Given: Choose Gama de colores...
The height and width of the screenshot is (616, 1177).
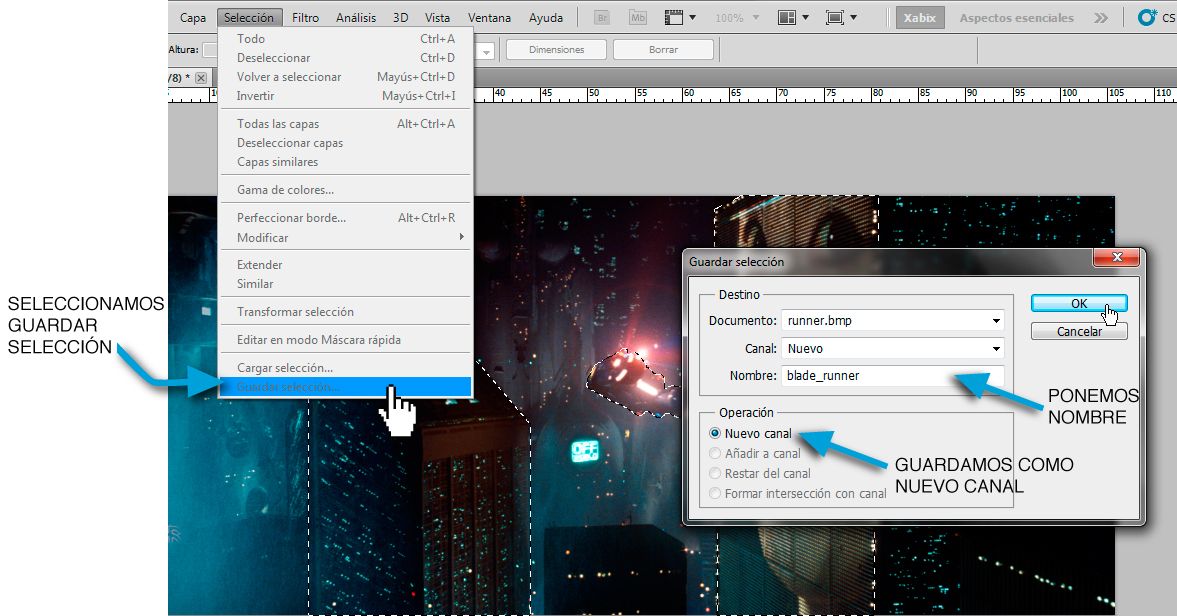Looking at the screenshot, I should pos(345,190).
